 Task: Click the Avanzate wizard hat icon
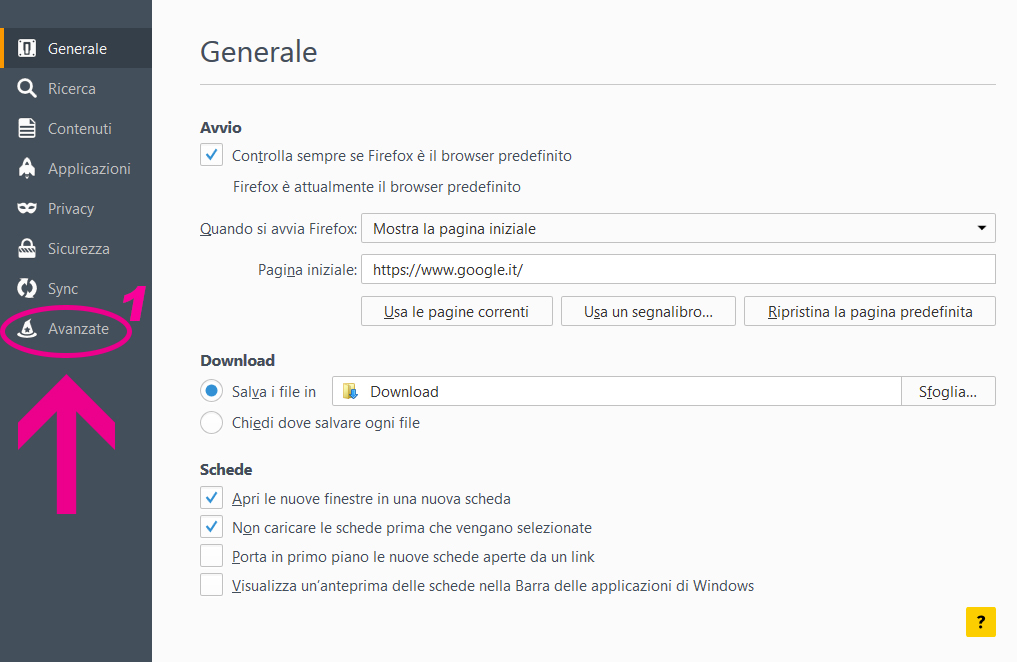click(27, 328)
